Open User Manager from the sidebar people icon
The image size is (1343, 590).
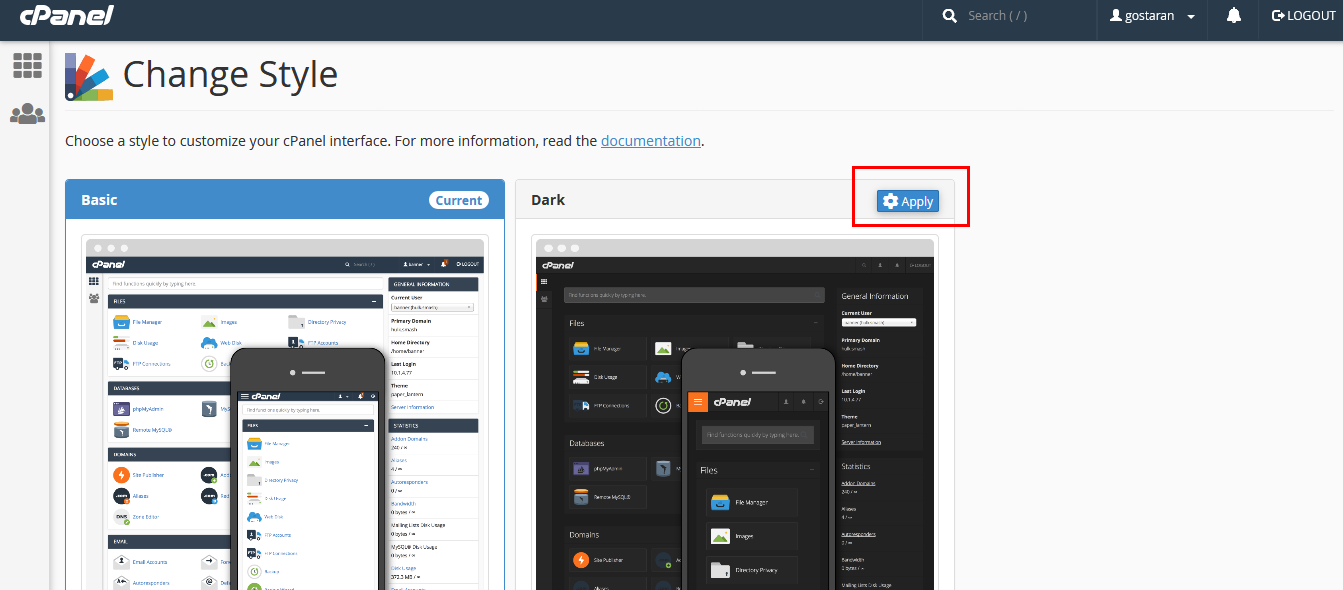[27, 114]
